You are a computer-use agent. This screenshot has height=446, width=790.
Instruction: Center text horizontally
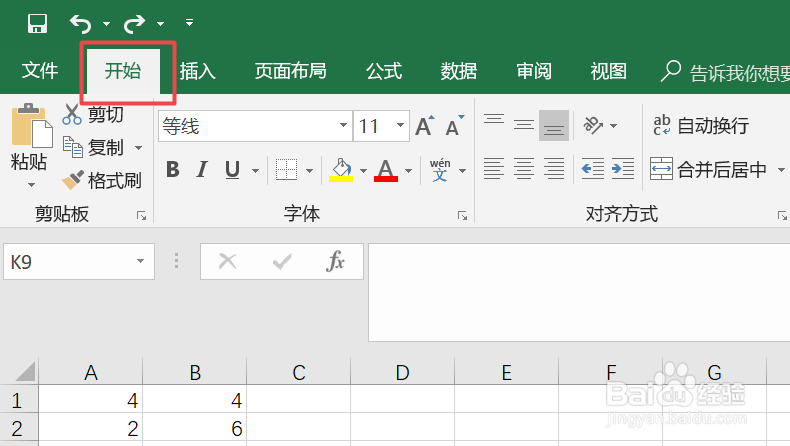tap(524, 169)
